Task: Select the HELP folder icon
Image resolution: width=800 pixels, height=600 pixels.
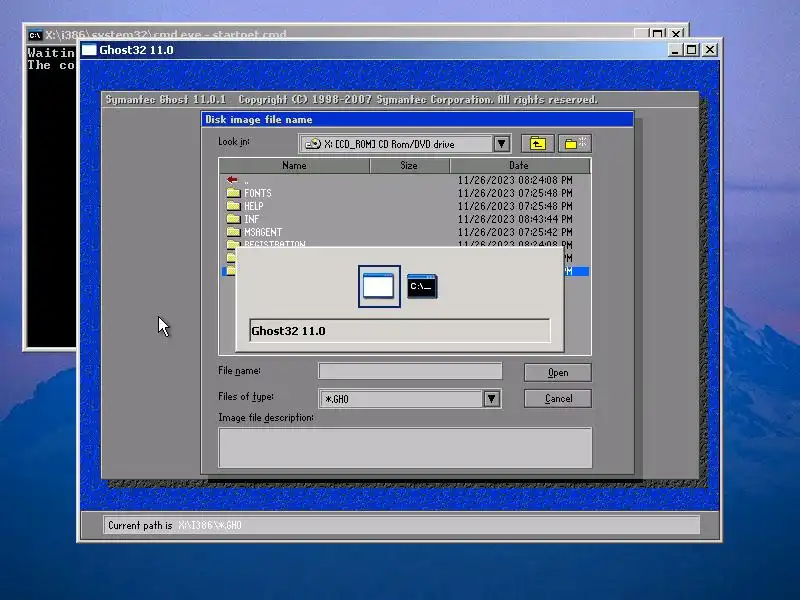Action: tap(234, 206)
